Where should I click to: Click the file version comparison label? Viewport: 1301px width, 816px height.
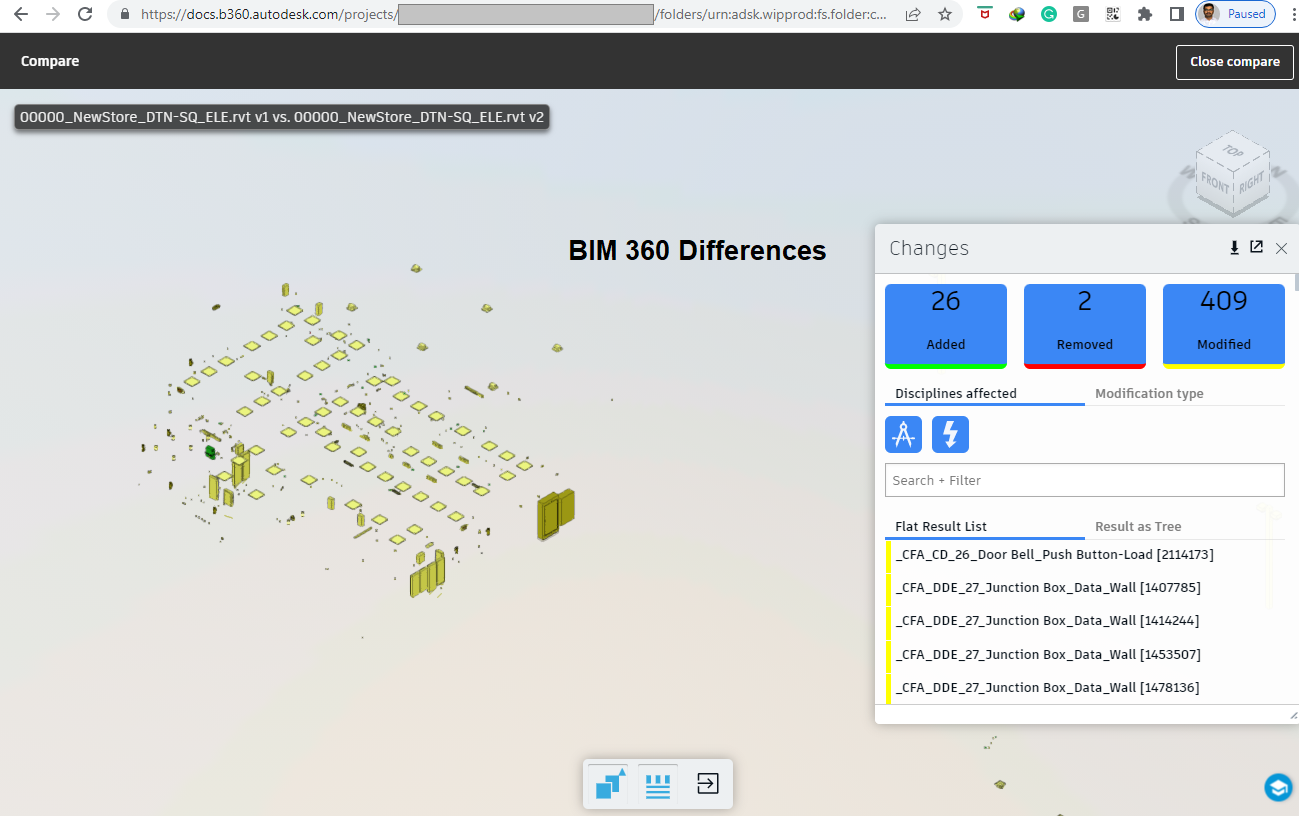pos(282,117)
